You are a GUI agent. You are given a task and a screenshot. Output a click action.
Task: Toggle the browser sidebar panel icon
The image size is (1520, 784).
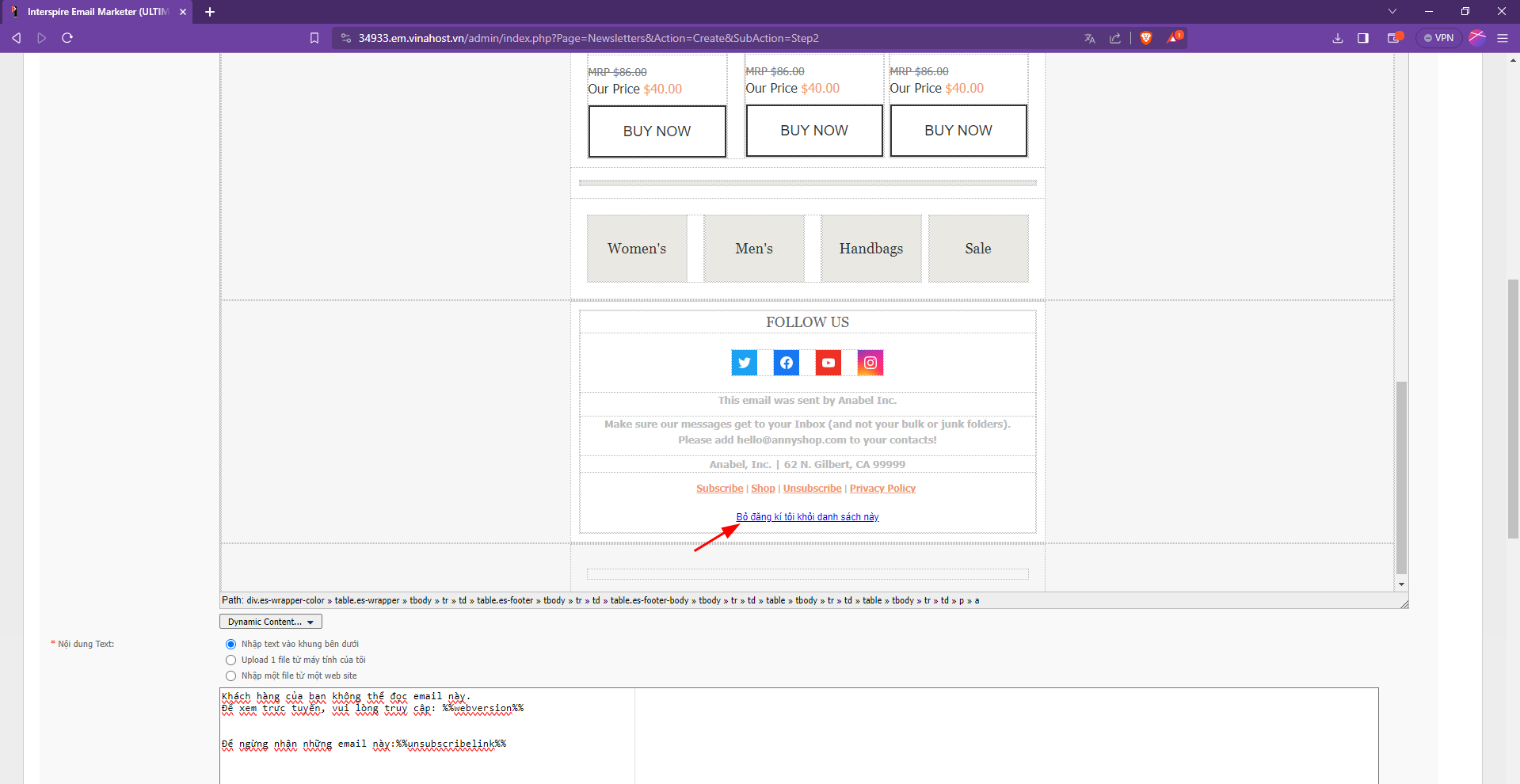1363,38
